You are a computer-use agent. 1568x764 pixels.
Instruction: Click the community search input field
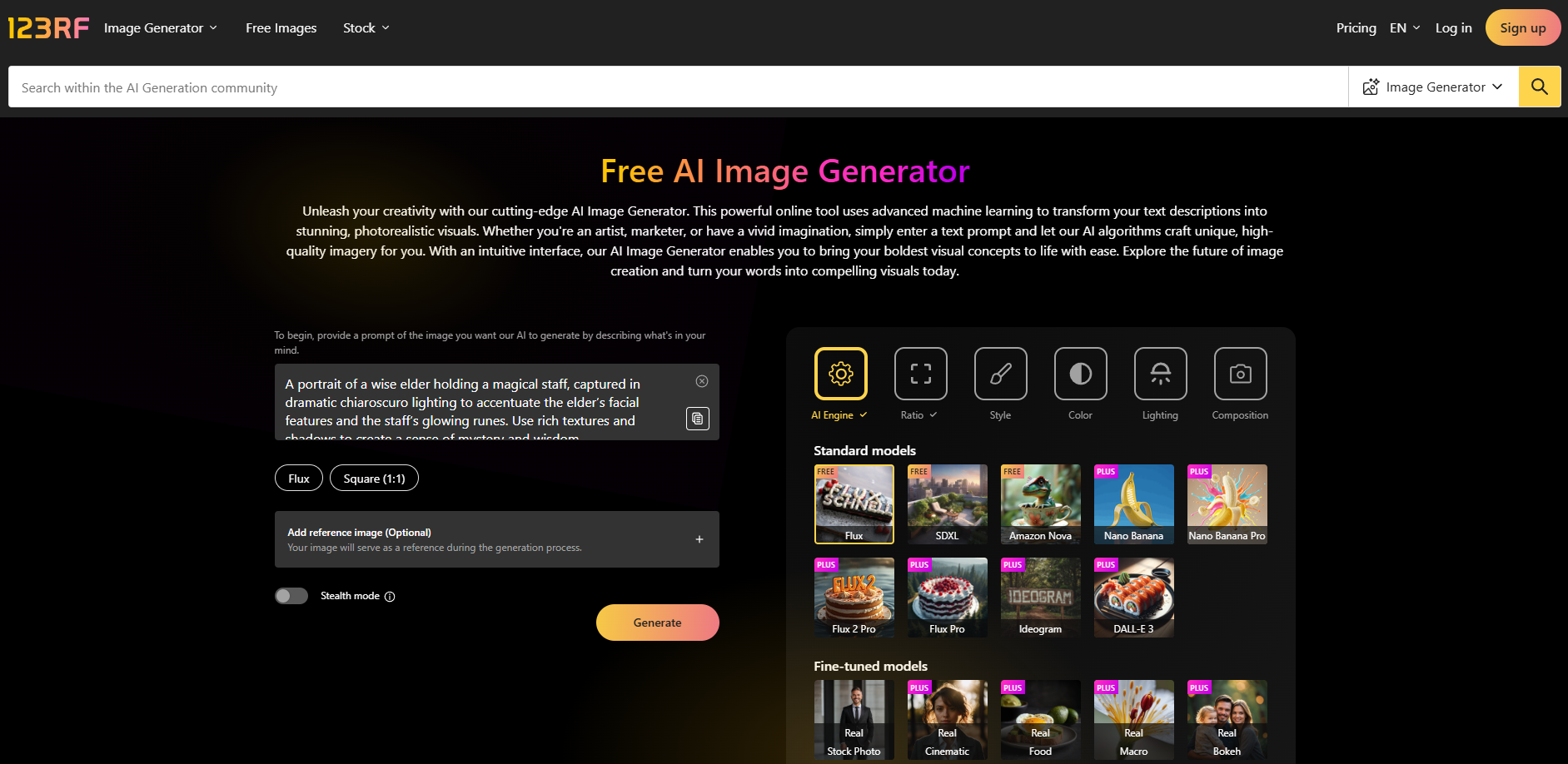coord(678,87)
